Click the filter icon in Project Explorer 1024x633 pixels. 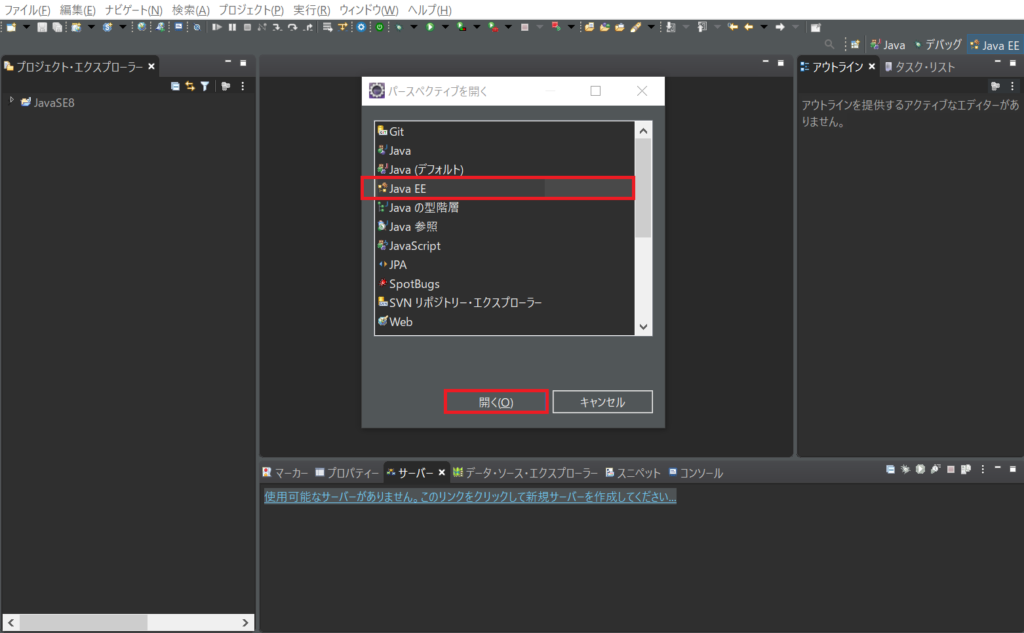tap(204, 87)
